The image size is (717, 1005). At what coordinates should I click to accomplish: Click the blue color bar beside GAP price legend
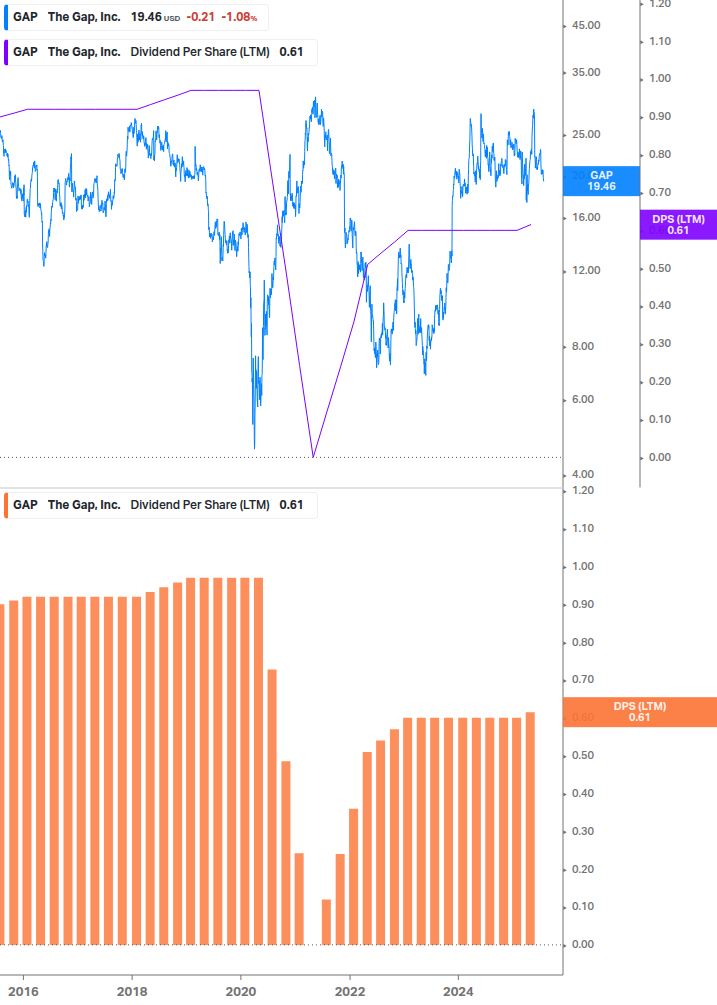pos(6,17)
